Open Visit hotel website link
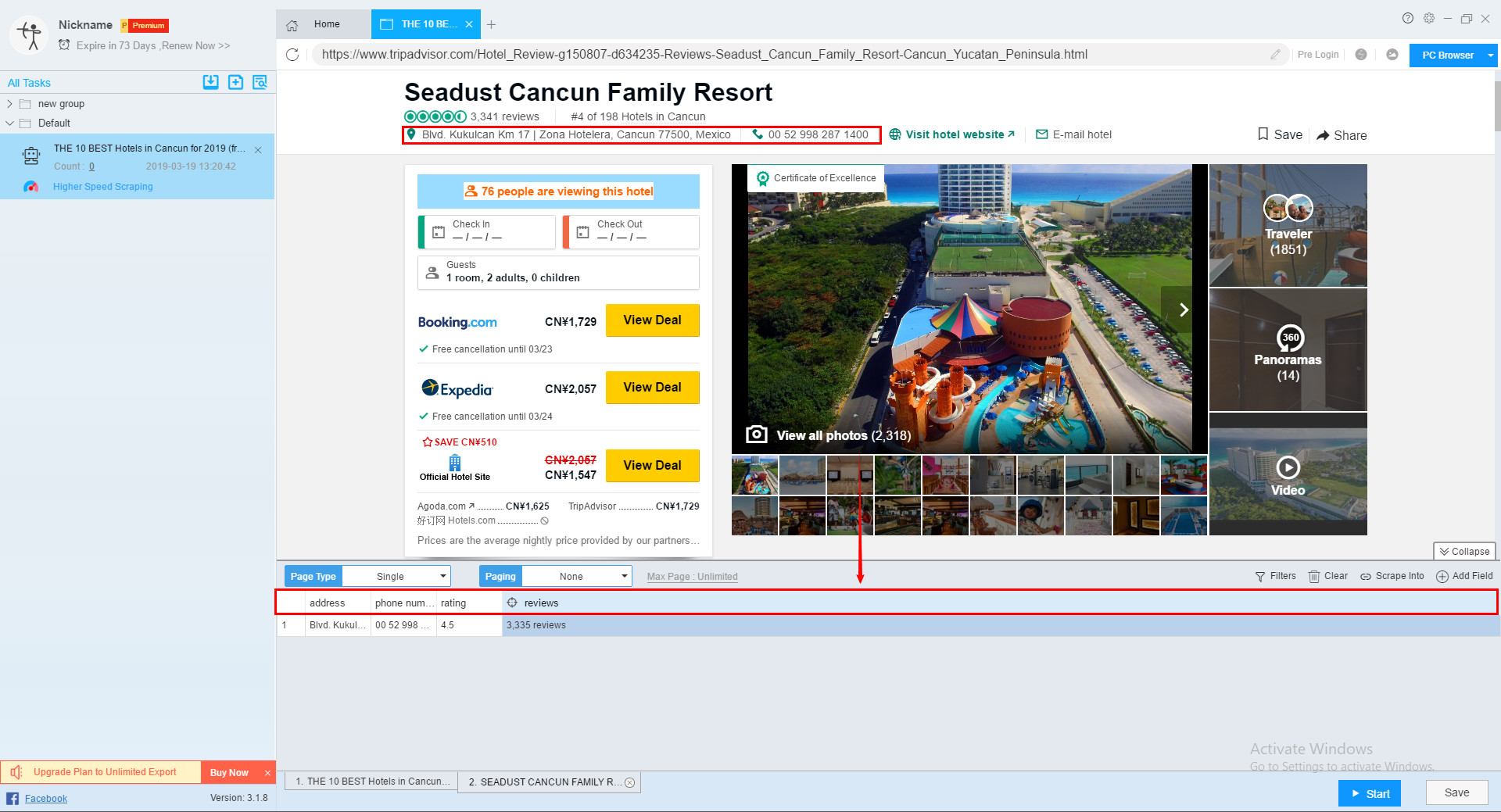Image resolution: width=1501 pixels, height=812 pixels. tap(952, 134)
